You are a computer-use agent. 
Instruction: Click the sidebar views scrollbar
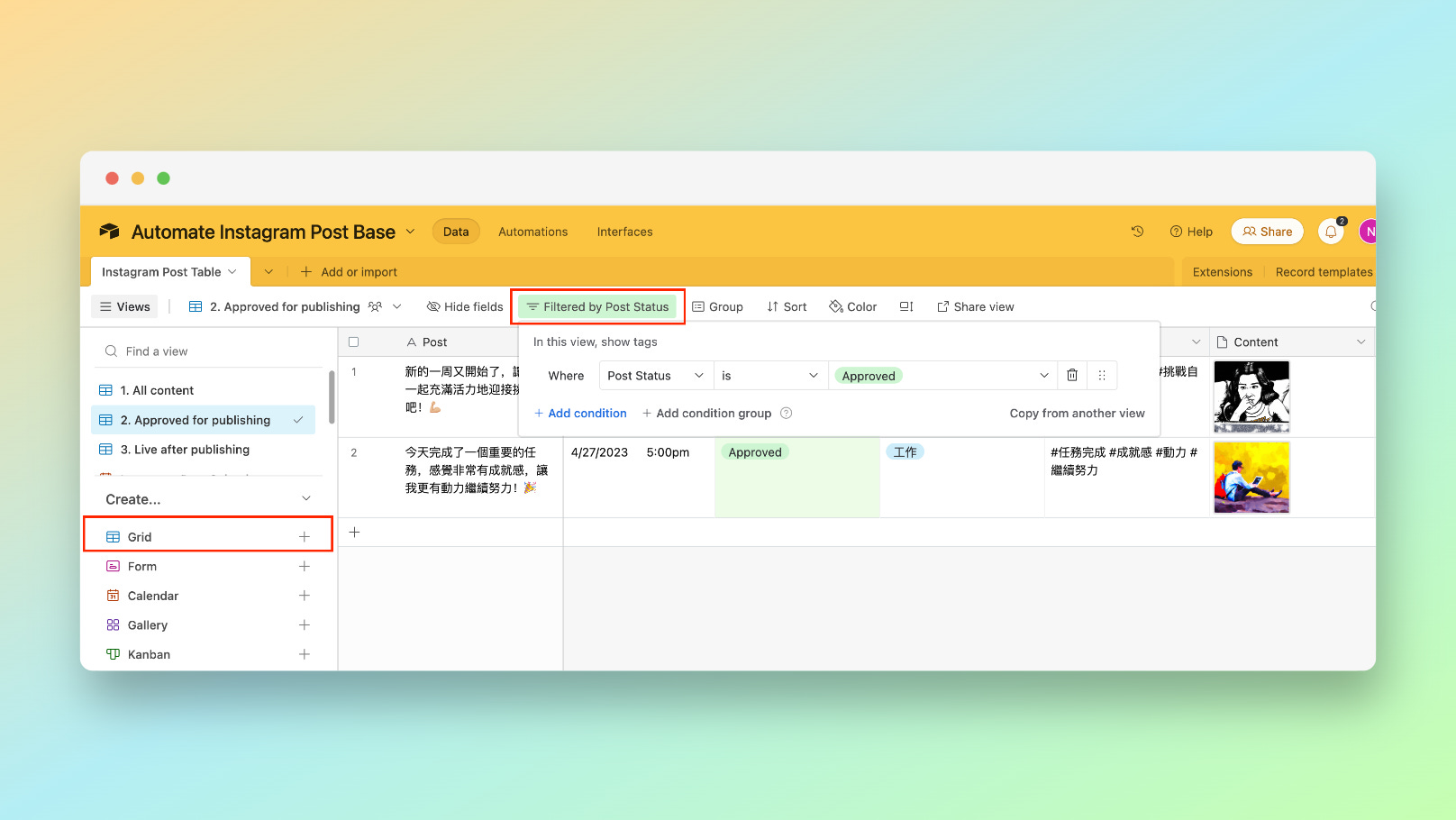(x=332, y=396)
